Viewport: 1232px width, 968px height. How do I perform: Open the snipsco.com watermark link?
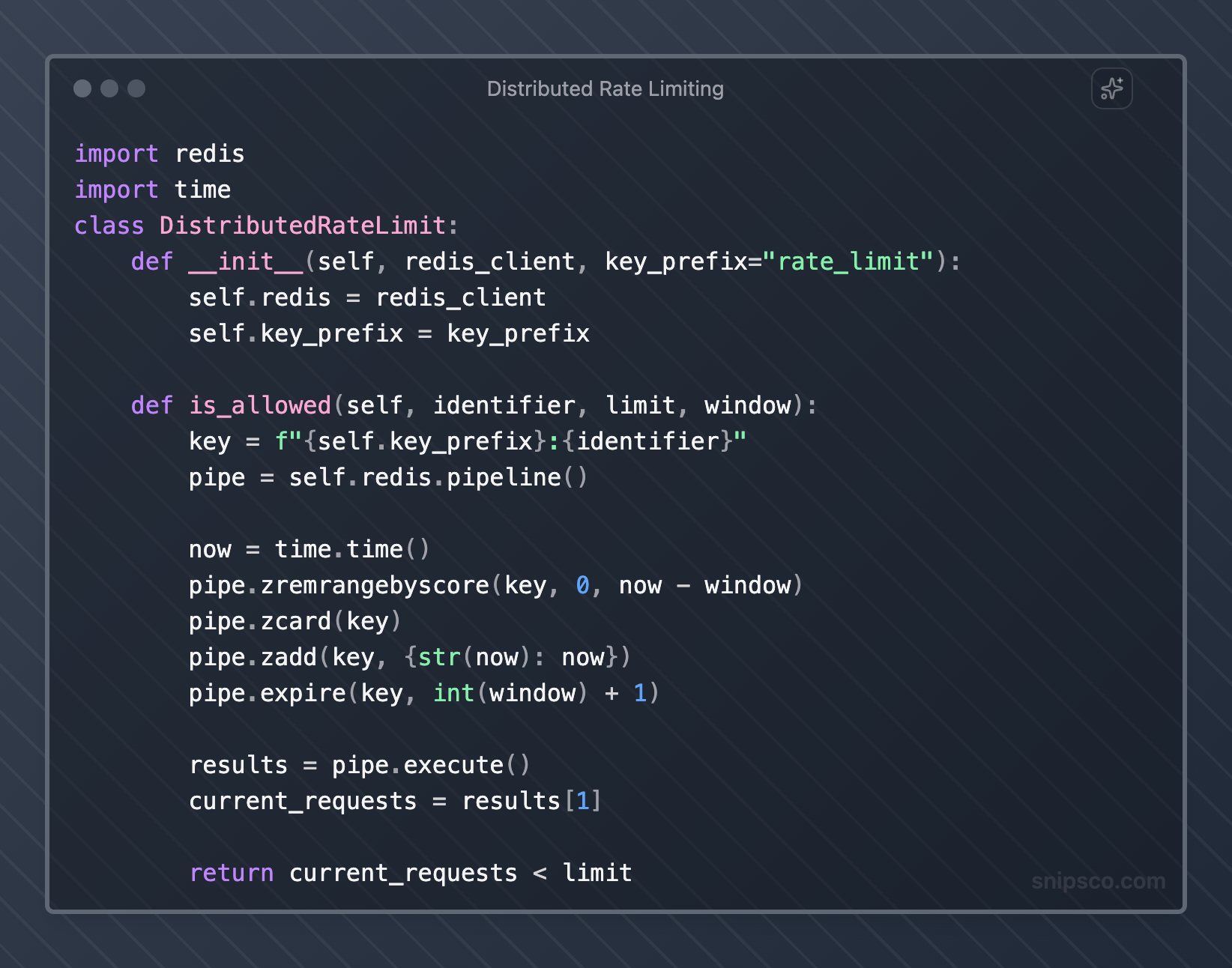1098,881
